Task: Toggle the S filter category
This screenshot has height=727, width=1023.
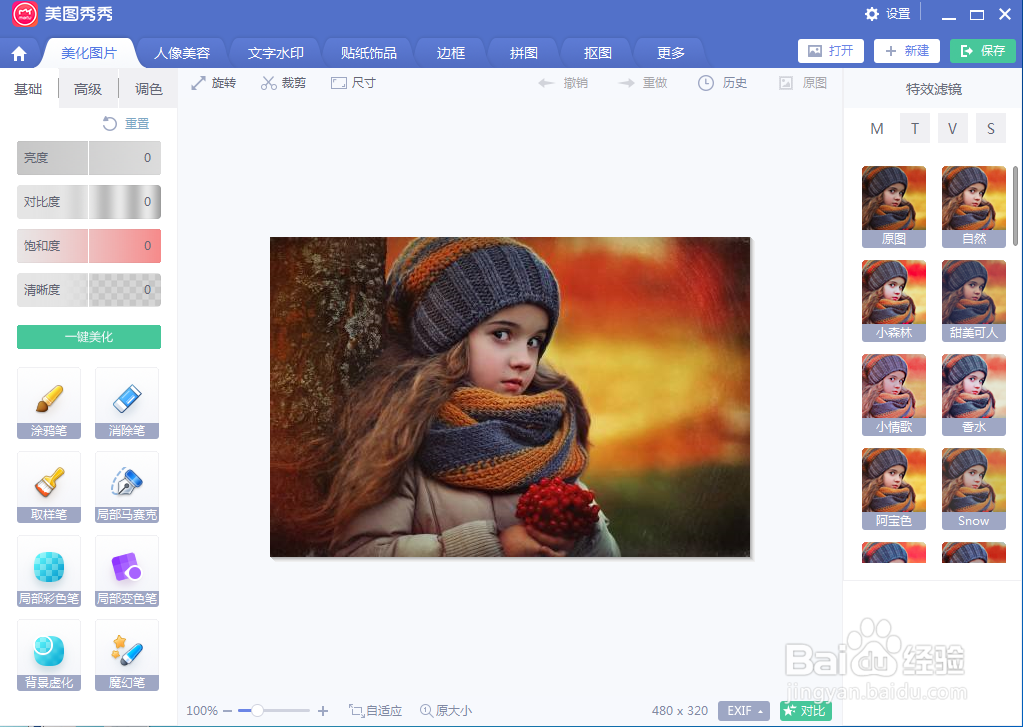Action: pyautogui.click(x=990, y=128)
